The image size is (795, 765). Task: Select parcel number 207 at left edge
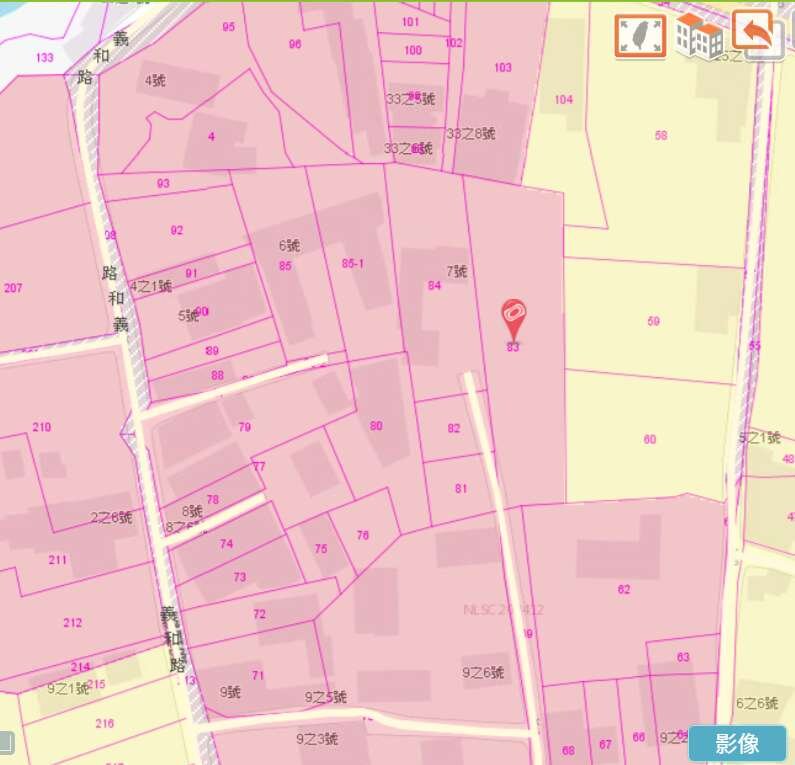[13, 288]
